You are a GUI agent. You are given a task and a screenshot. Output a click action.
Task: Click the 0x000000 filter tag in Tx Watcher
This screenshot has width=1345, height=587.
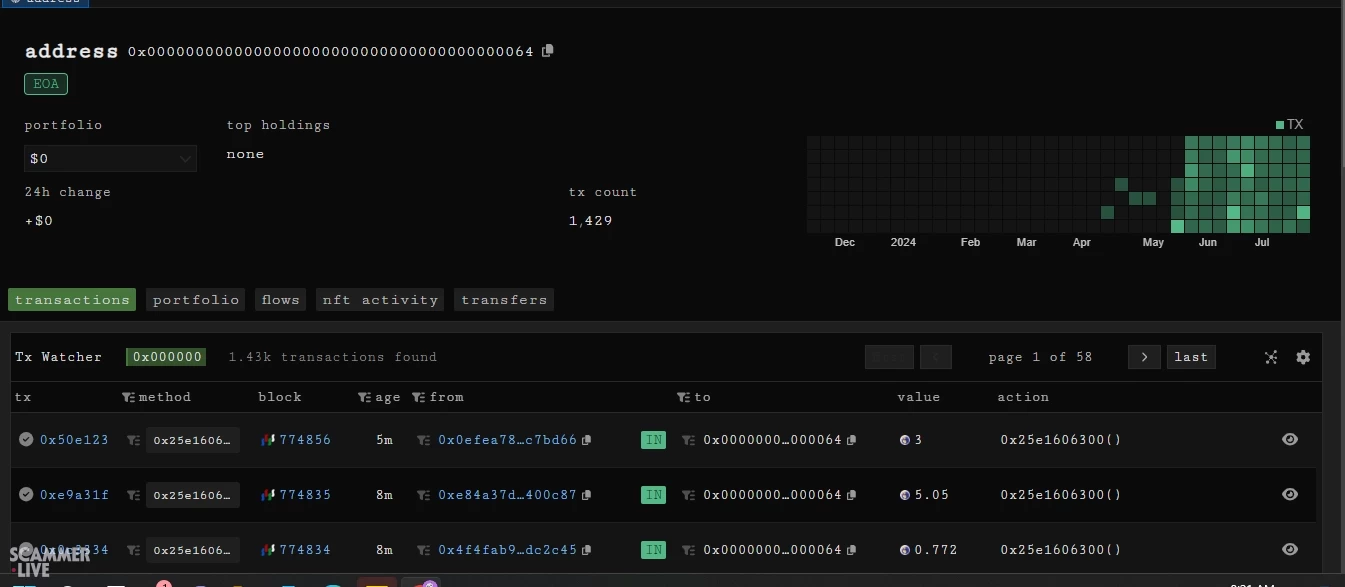click(166, 357)
